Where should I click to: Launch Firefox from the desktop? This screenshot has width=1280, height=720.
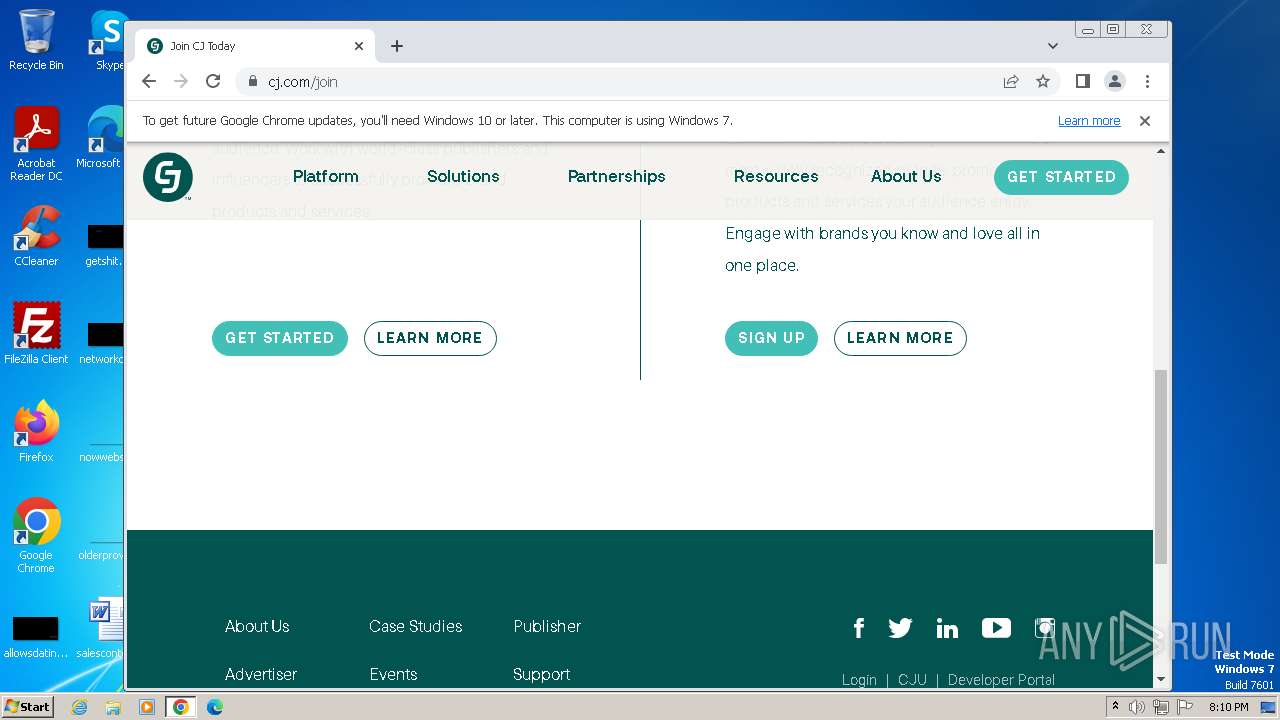[36, 432]
